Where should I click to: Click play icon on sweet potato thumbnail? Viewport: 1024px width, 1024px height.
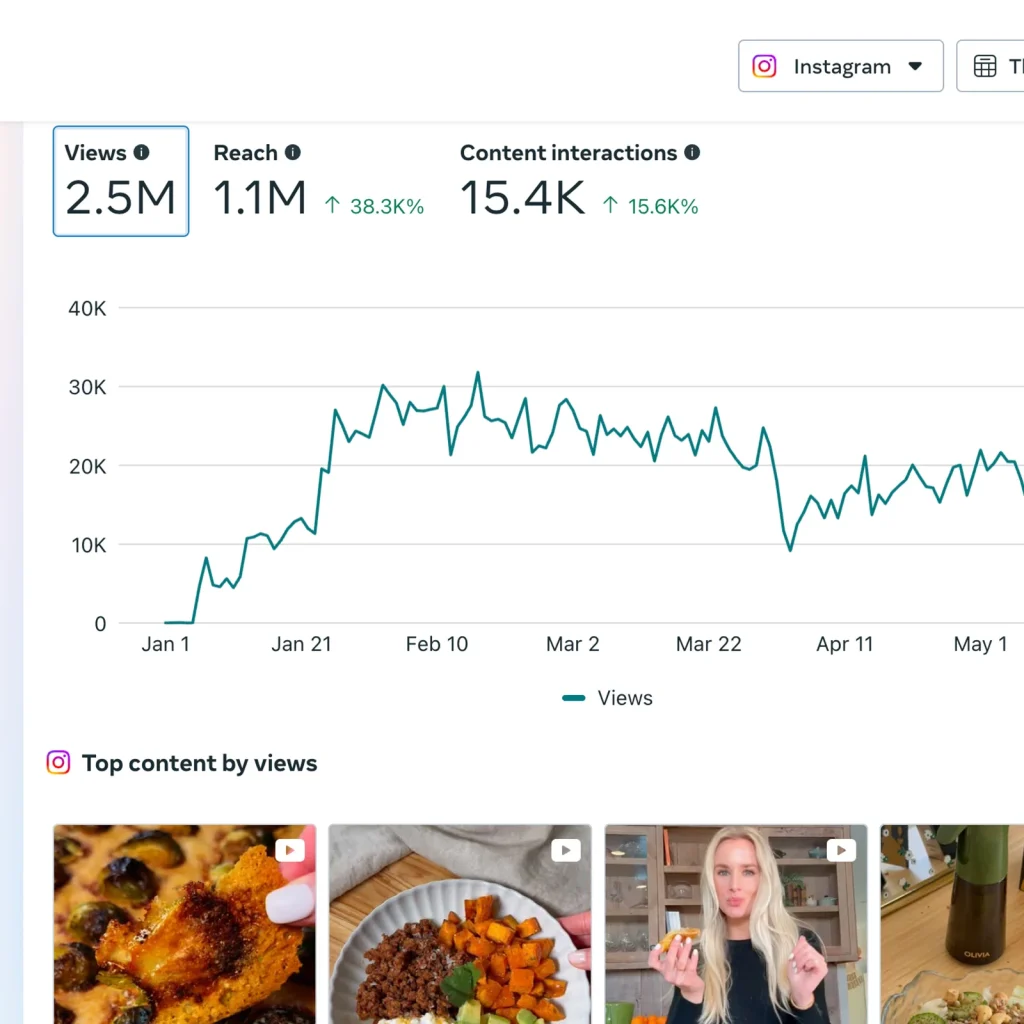(x=566, y=850)
